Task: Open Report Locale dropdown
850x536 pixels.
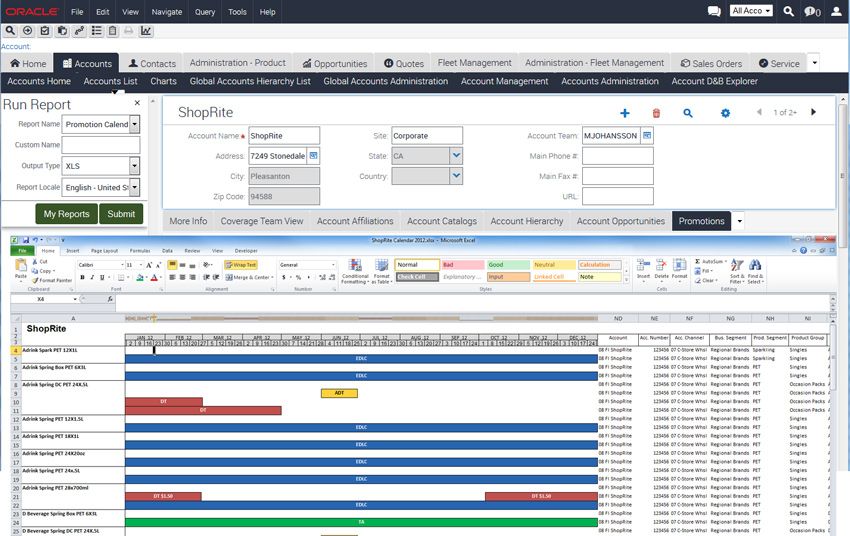Action: click(134, 188)
